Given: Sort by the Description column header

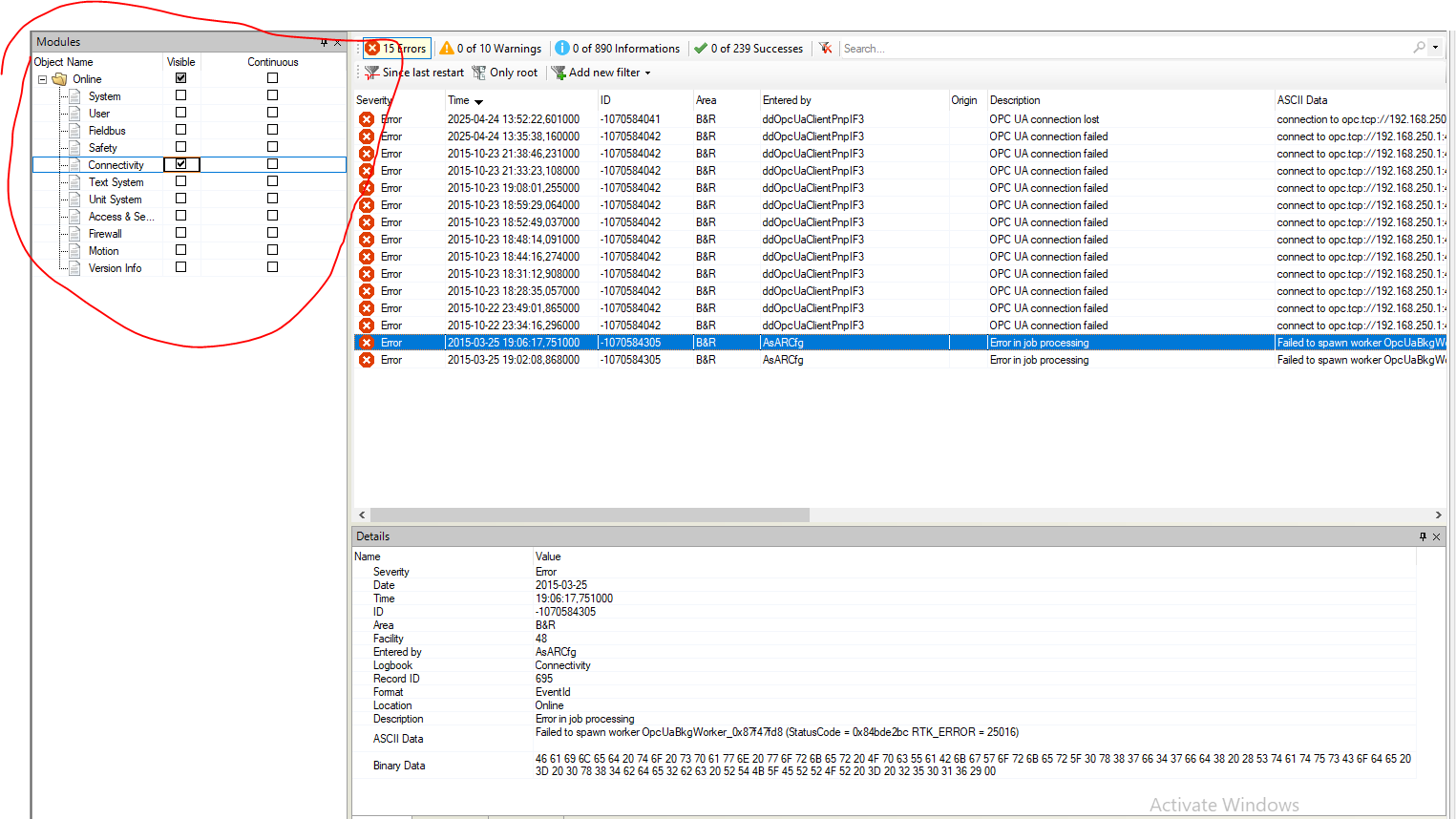Looking at the screenshot, I should pyautogui.click(x=1130, y=100).
